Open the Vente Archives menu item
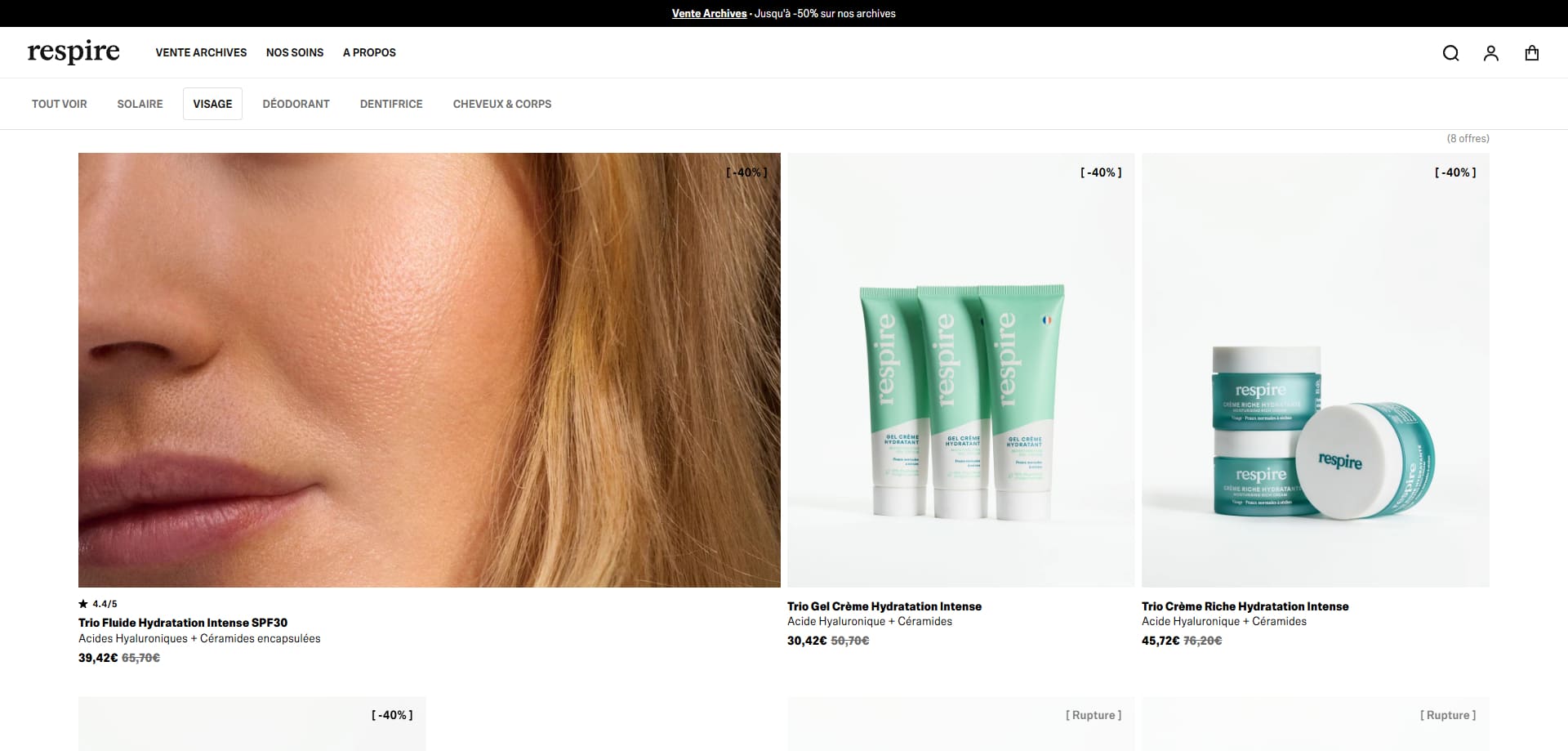Screen dimensions: 1568x751 (201, 52)
